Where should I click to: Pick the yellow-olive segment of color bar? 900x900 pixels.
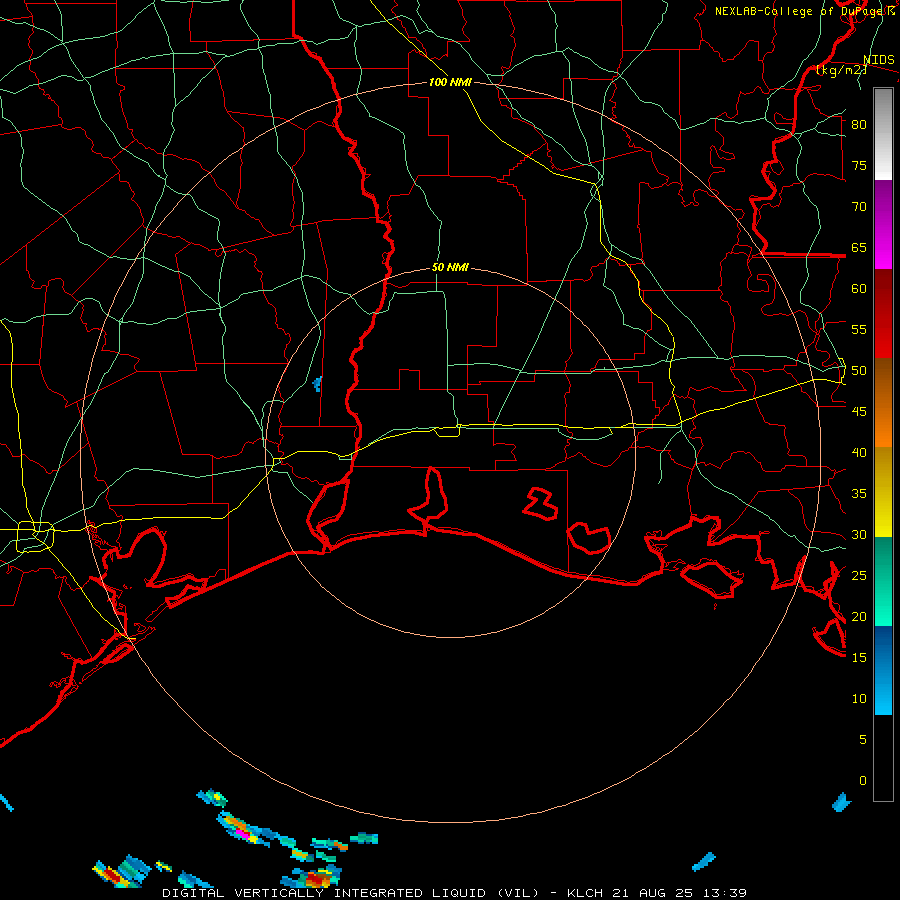coord(883,492)
